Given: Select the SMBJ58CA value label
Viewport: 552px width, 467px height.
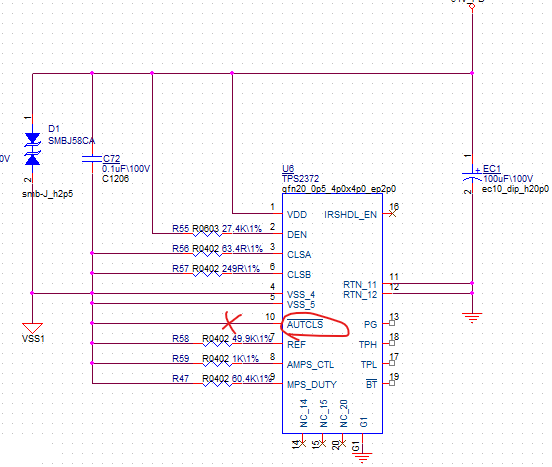Looking at the screenshot, I should (71, 141).
